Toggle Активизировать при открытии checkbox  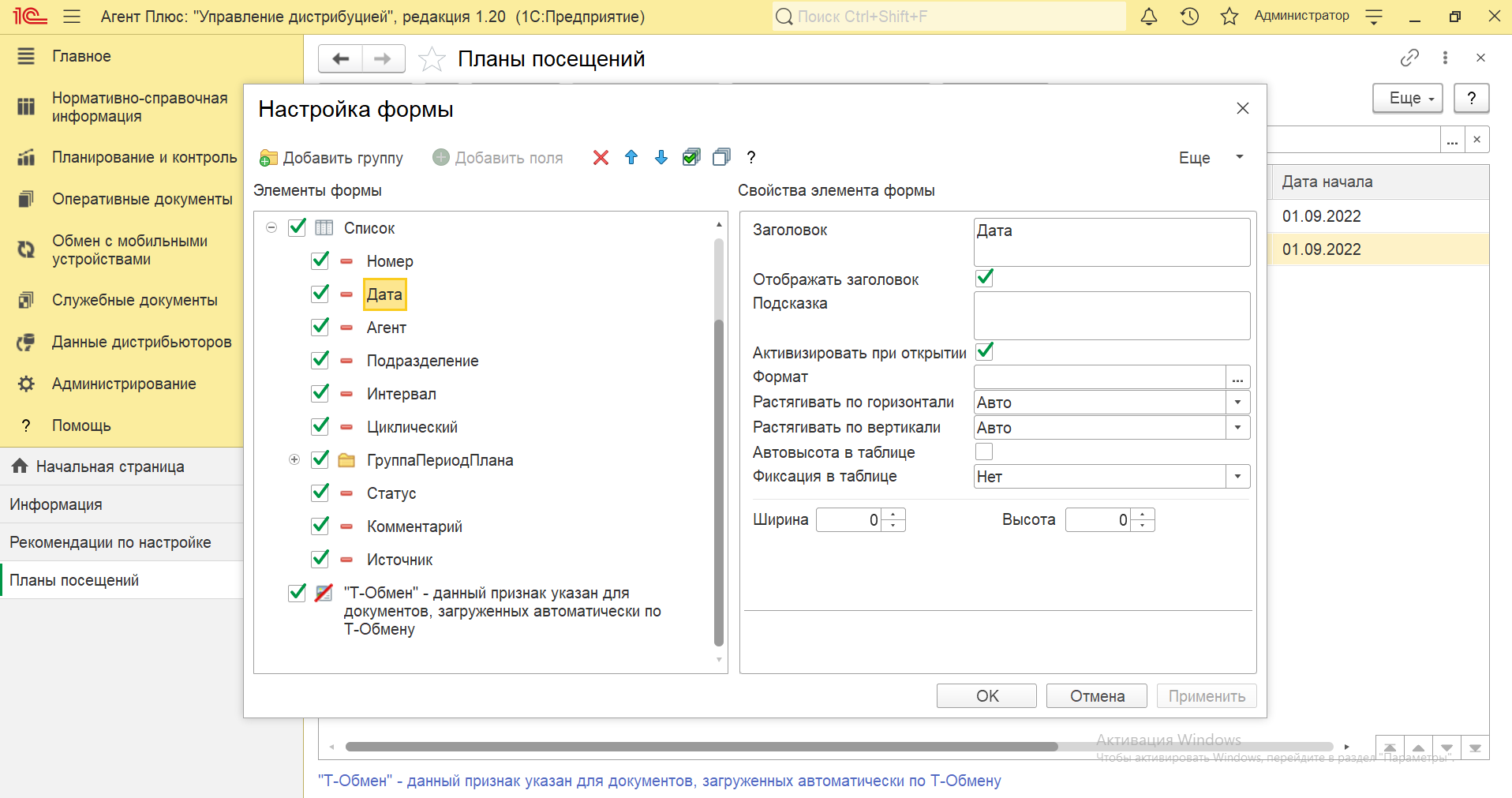click(984, 351)
